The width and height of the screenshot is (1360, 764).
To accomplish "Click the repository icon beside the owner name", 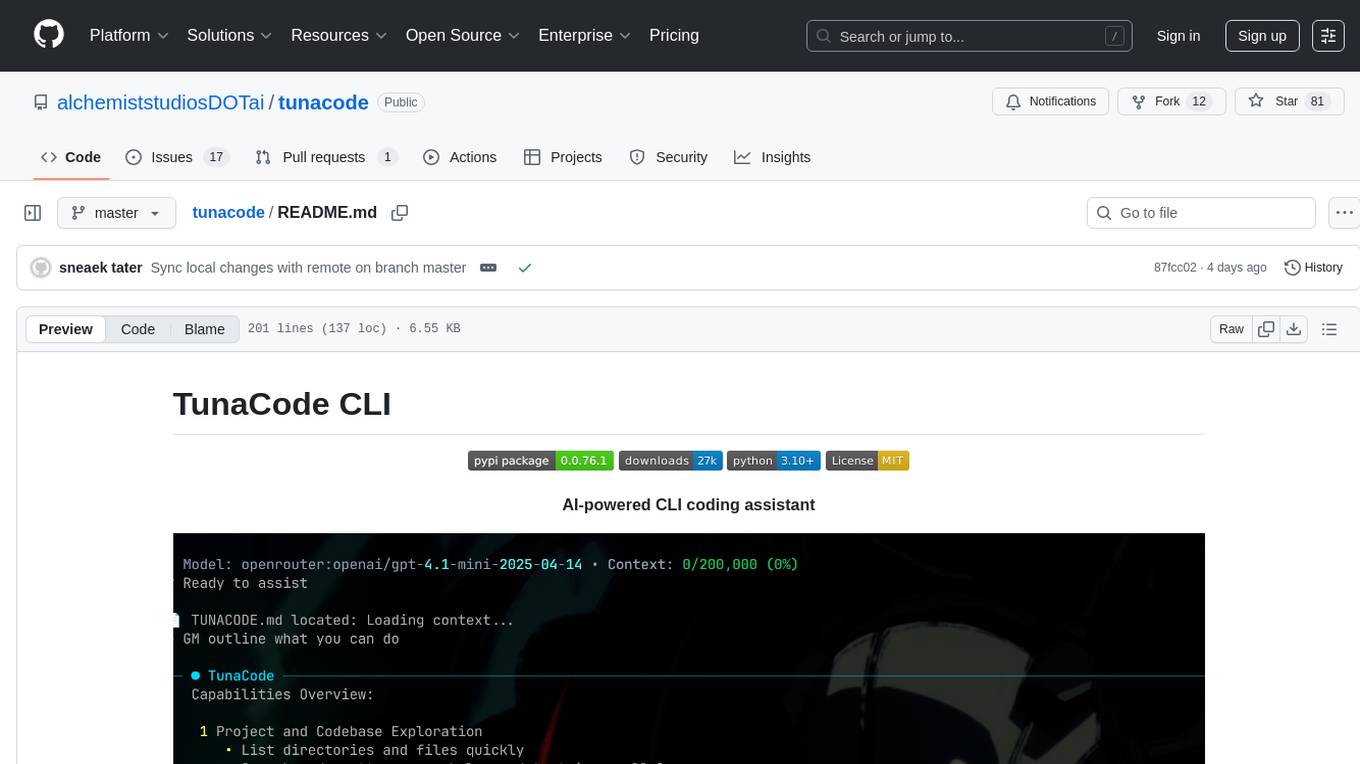I will [x=40, y=102].
